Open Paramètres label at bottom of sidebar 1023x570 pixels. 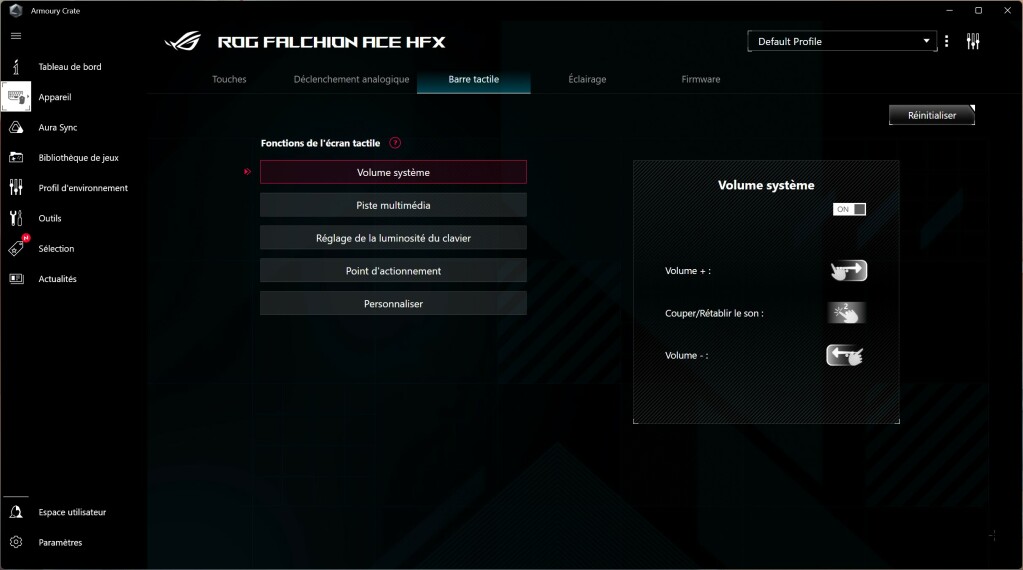tap(60, 542)
